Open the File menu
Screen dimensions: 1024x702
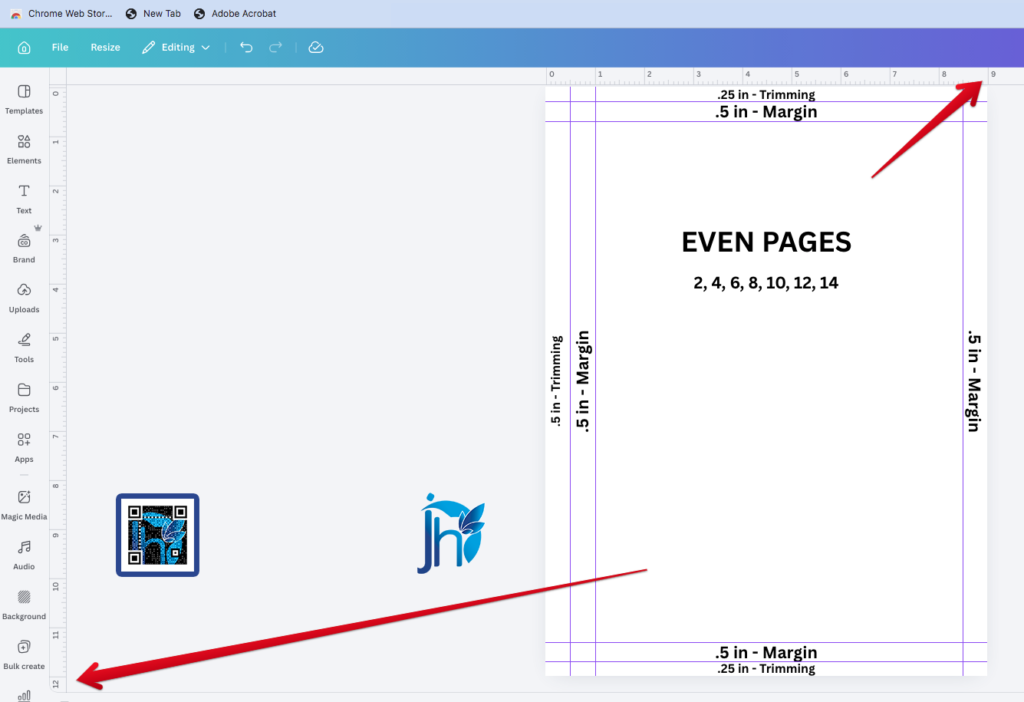click(x=60, y=47)
